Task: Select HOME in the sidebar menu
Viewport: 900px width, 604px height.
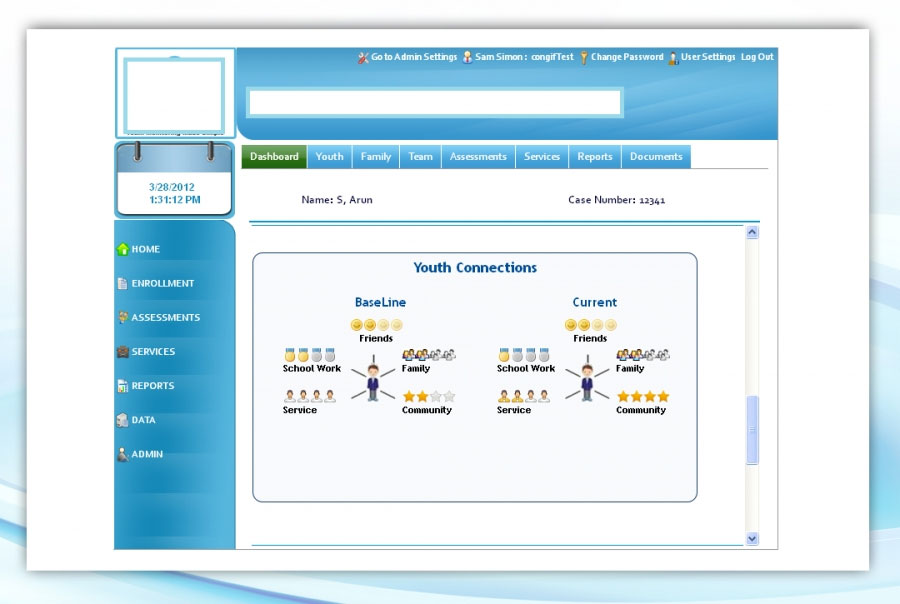Action: tap(146, 249)
